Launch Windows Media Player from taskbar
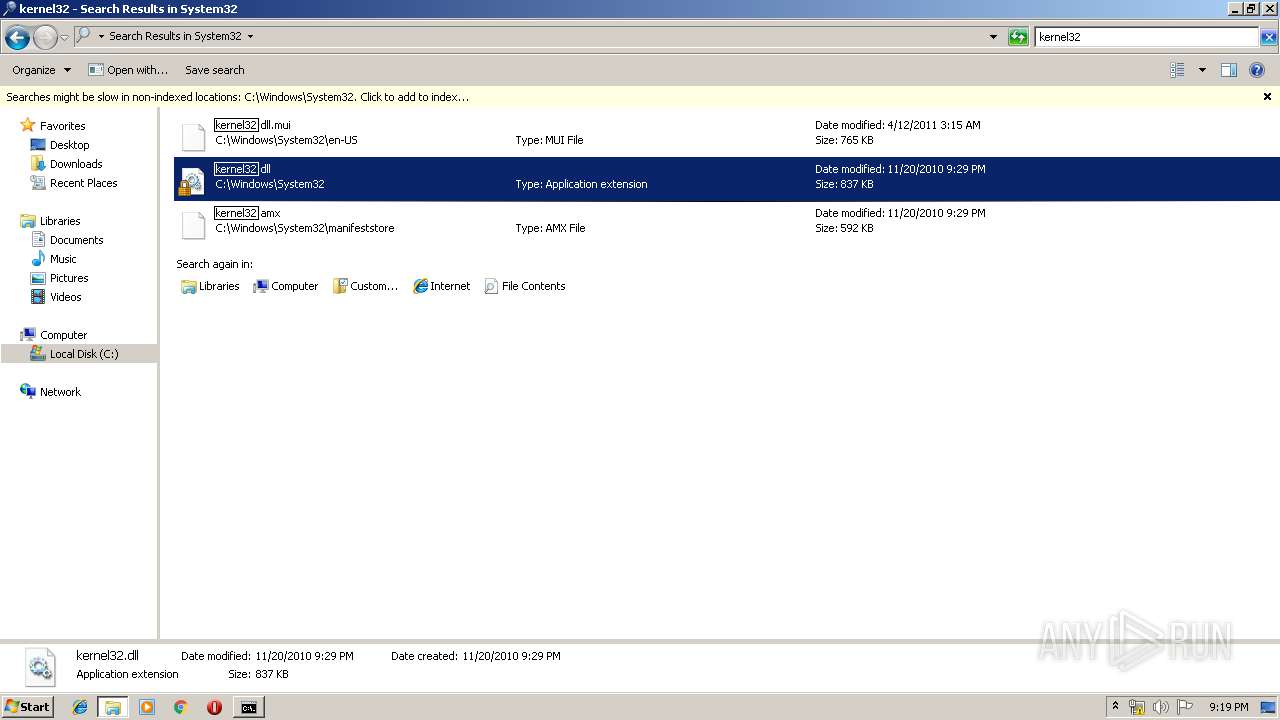The width and height of the screenshot is (1280, 720). (147, 707)
